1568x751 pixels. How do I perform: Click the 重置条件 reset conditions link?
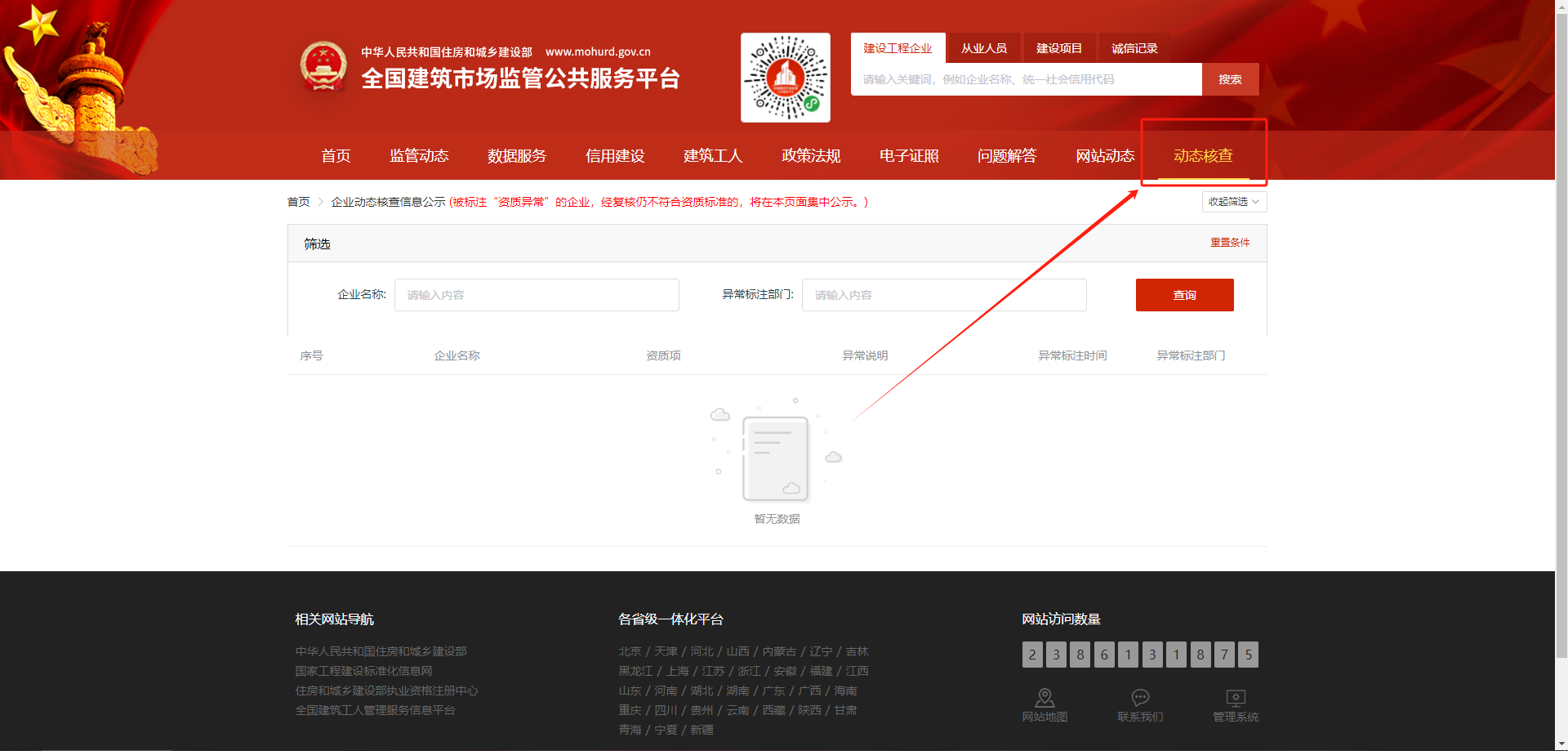tap(1230, 242)
